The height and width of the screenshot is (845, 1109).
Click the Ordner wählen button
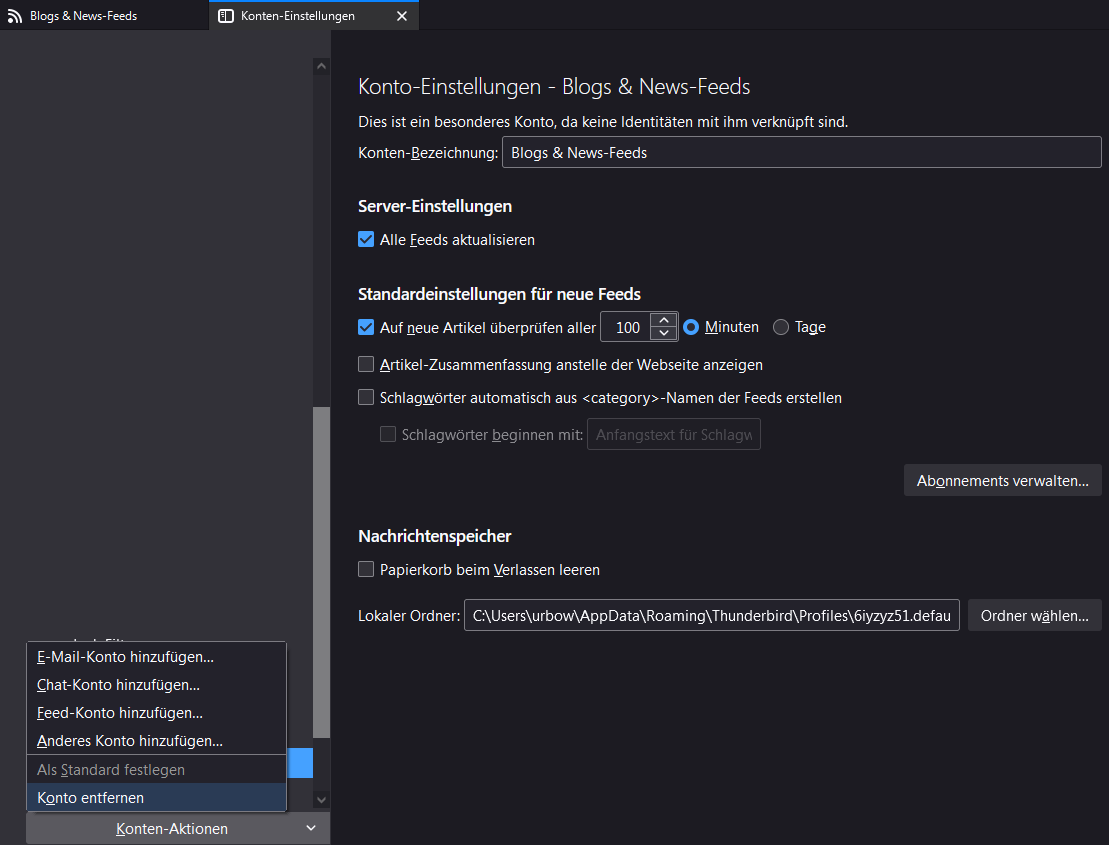(1034, 615)
